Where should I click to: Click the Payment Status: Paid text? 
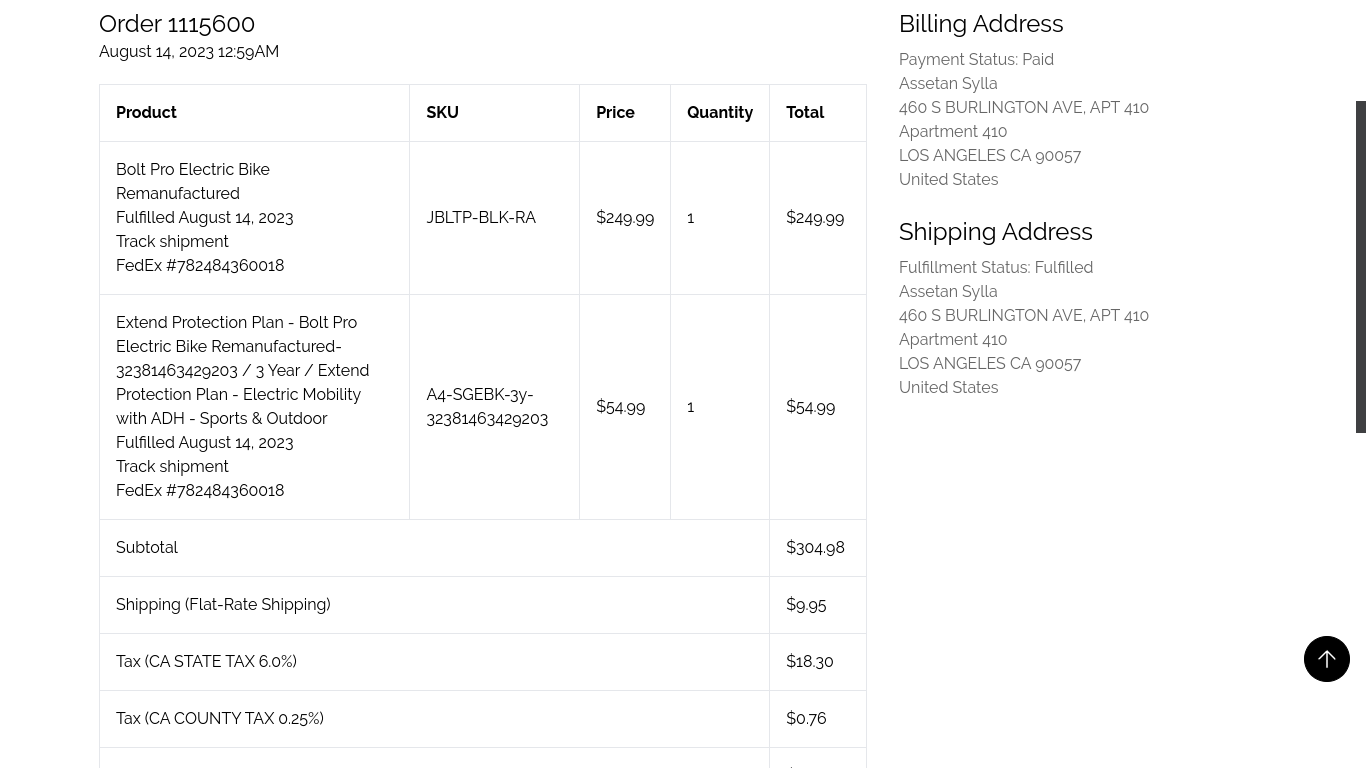(976, 59)
